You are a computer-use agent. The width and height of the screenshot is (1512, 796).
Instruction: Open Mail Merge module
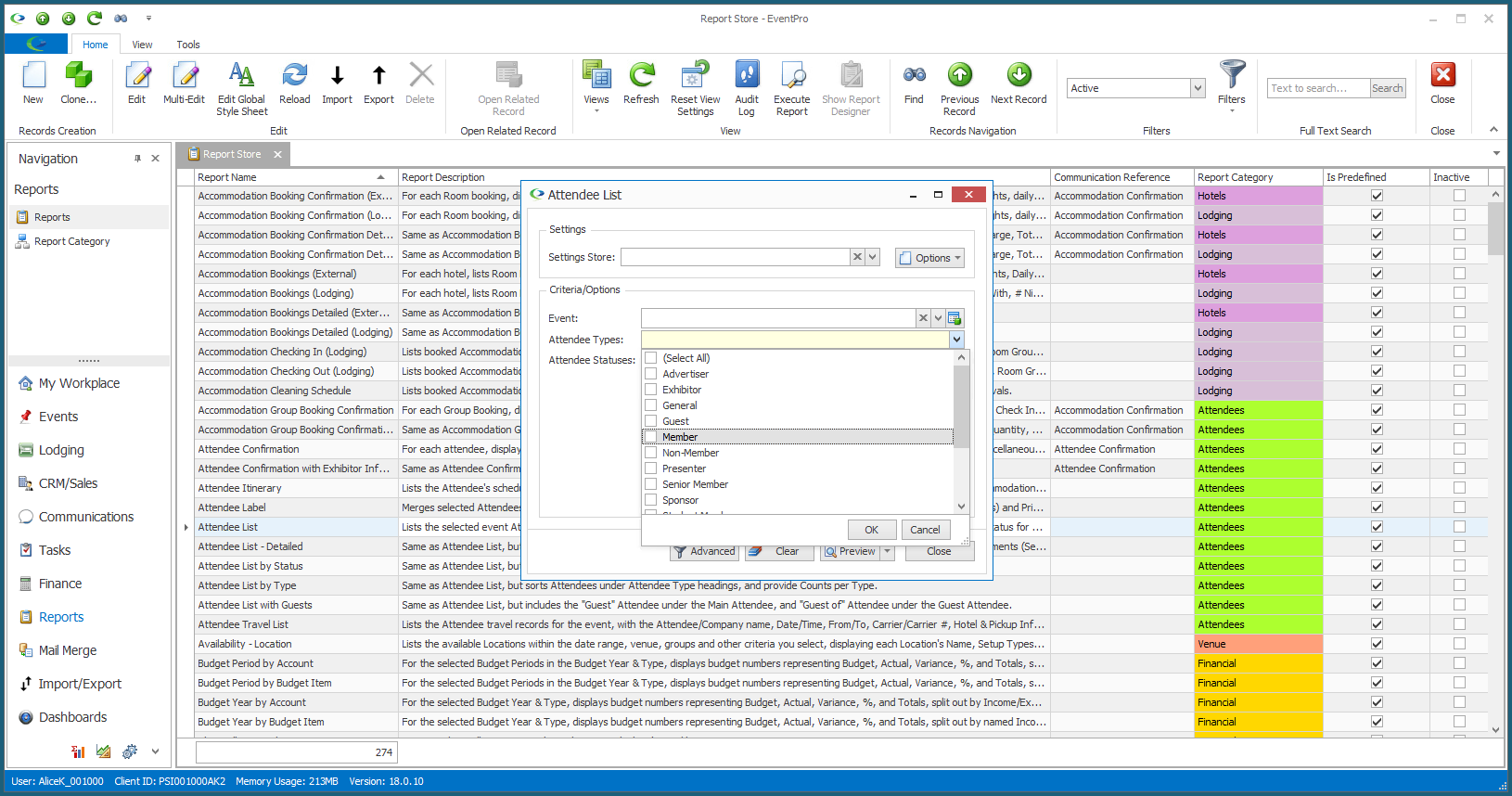pos(68,650)
